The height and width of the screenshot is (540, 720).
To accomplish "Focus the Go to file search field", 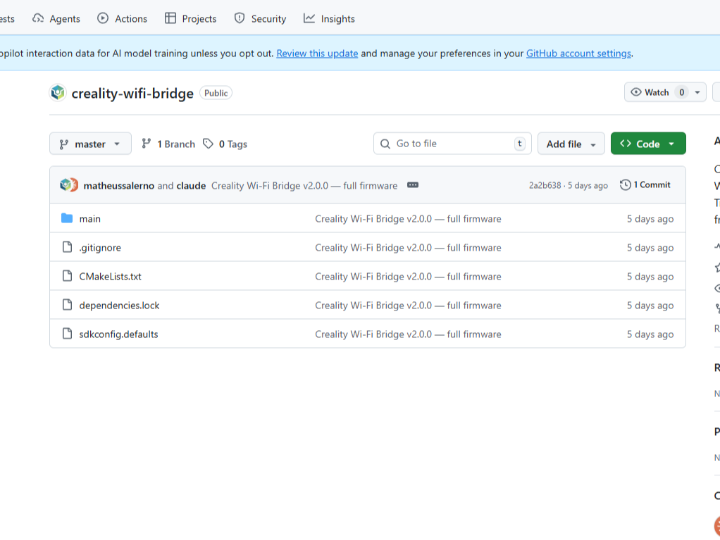I will pos(452,144).
